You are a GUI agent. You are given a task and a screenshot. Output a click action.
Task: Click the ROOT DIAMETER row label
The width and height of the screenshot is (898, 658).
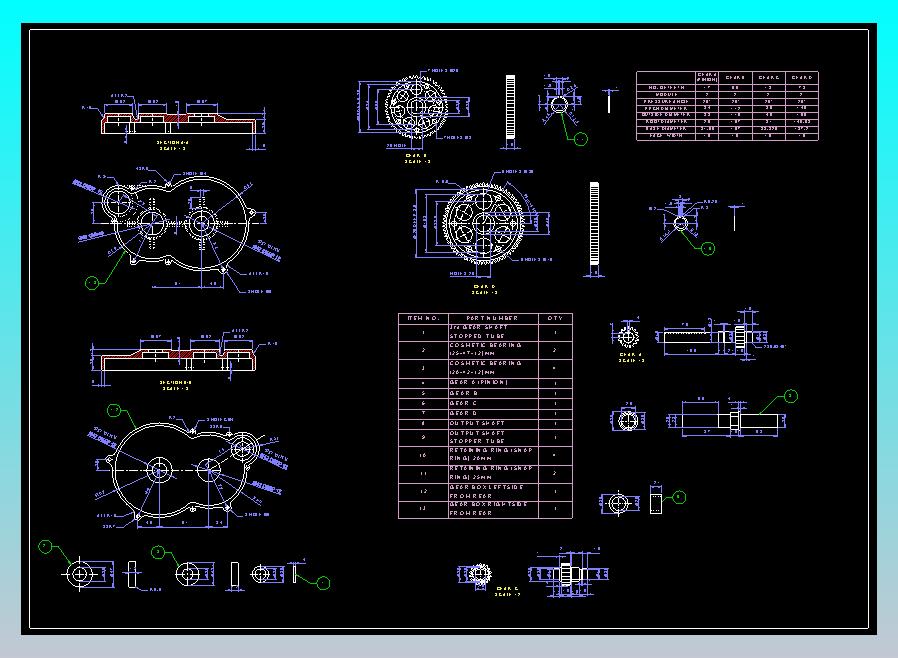[x=666, y=121]
